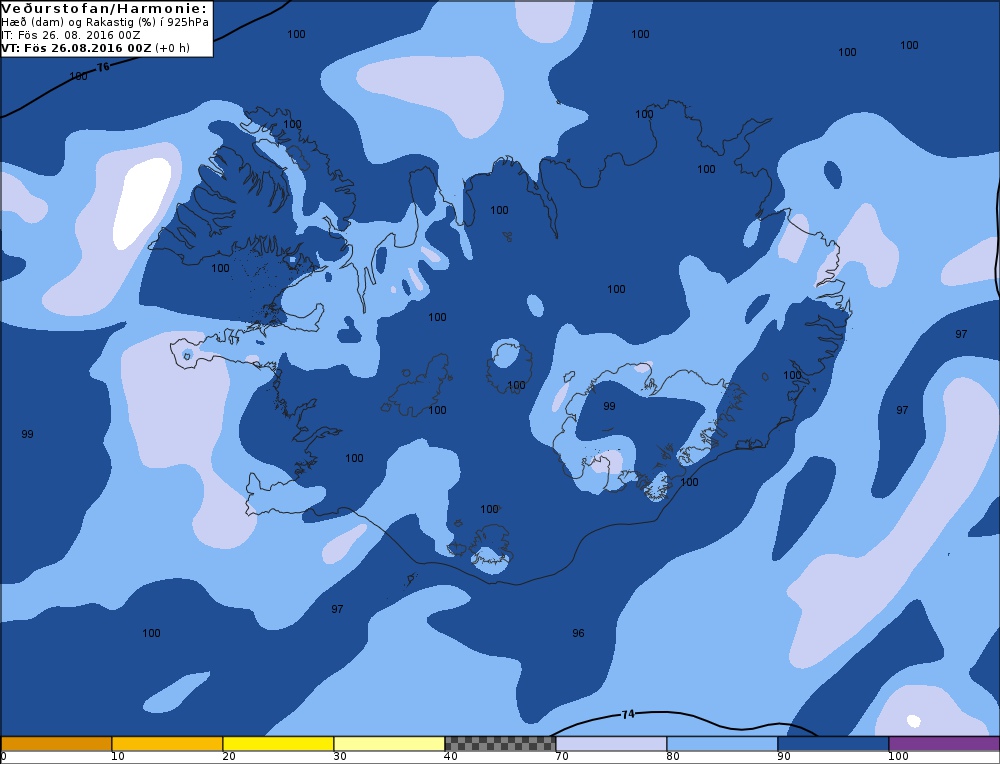The height and width of the screenshot is (764, 1000).
Task: Click the '76' height contour label
Action: coord(103,66)
